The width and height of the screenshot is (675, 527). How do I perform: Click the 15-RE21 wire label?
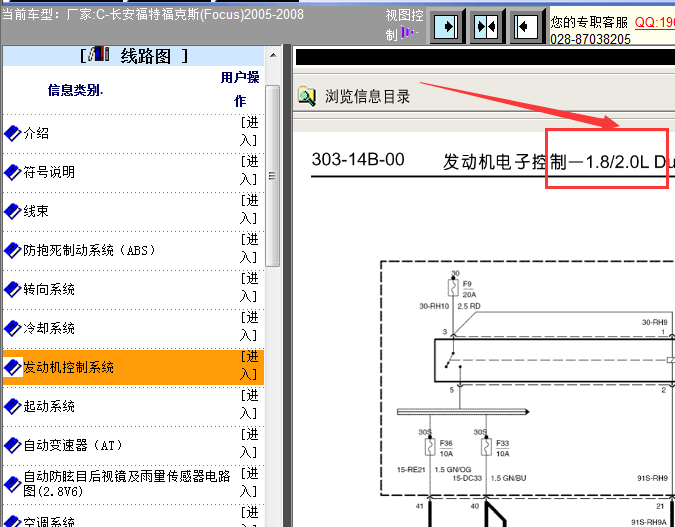(411, 469)
